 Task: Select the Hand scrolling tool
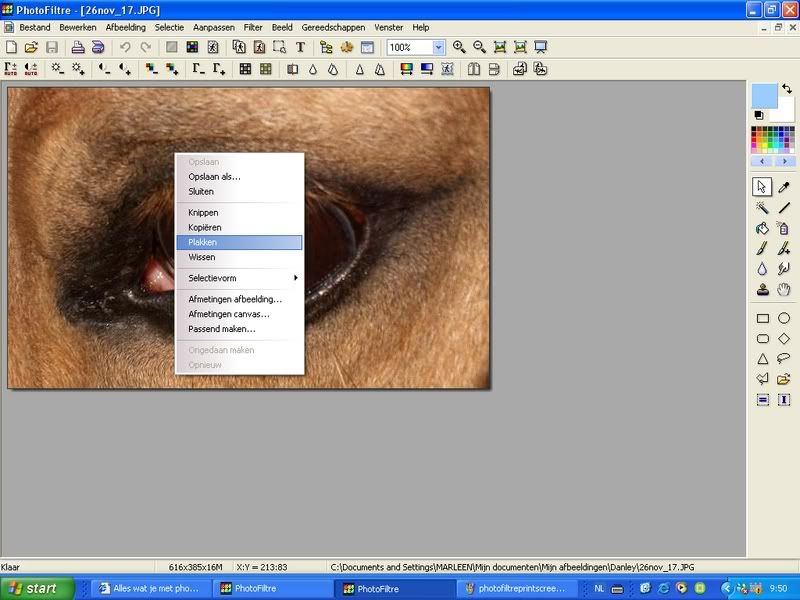tap(784, 290)
